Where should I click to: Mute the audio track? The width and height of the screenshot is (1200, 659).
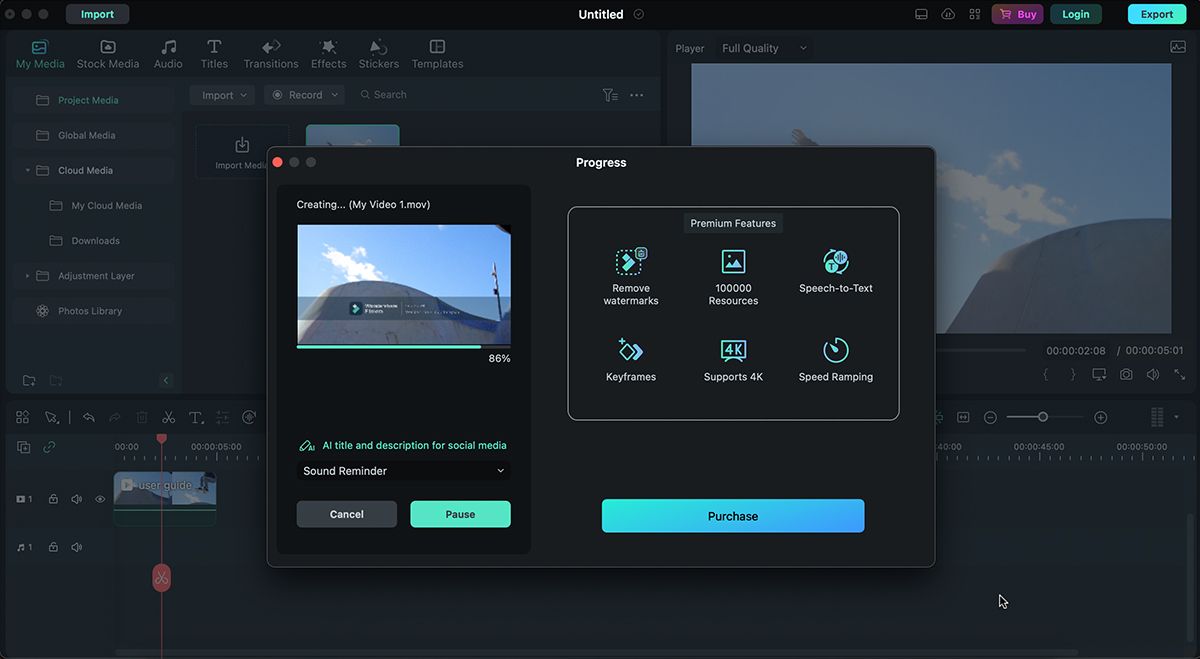click(x=76, y=547)
